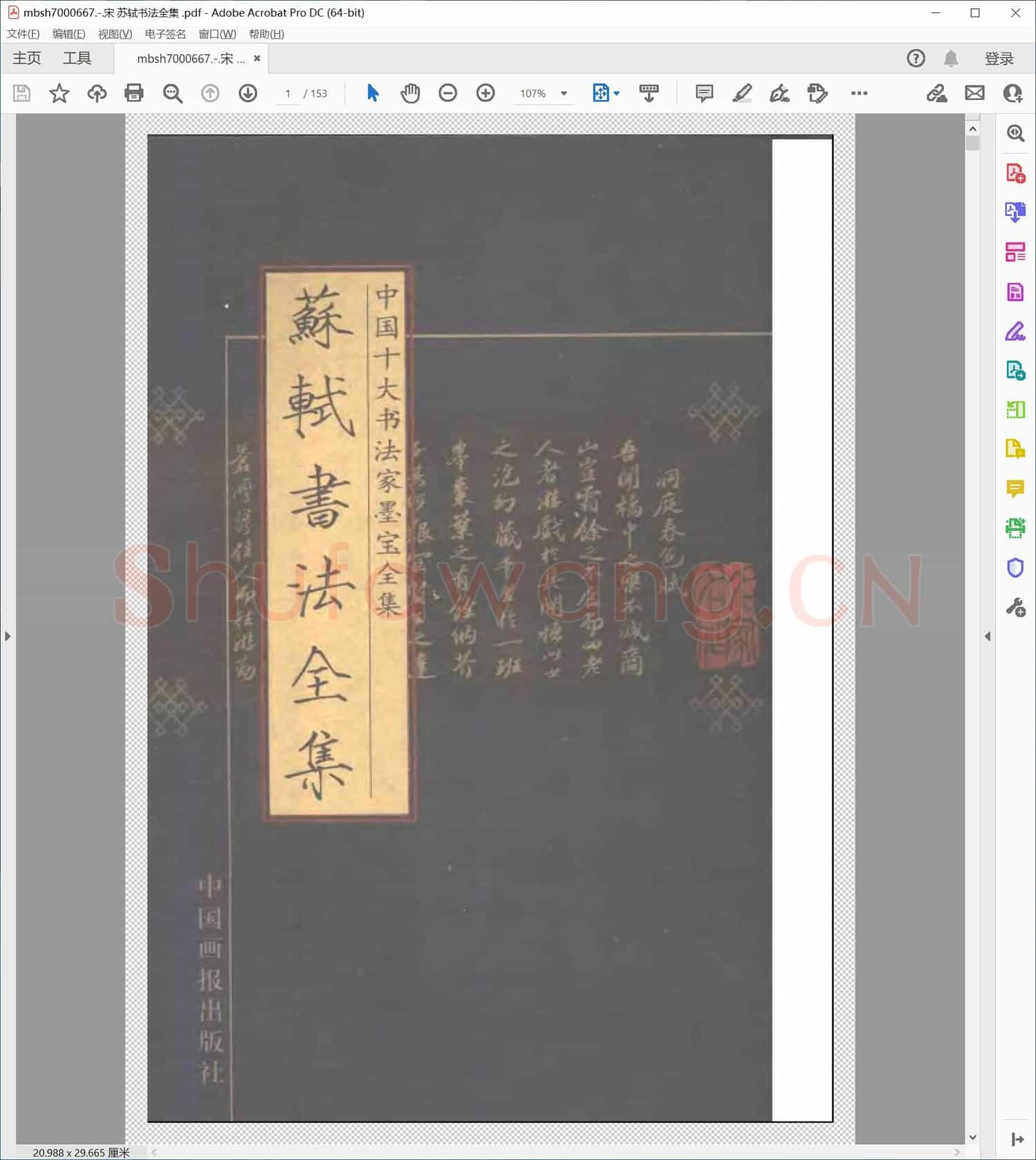Screen dimensions: 1036x1160
Task: Click the page number input field
Action: [288, 94]
